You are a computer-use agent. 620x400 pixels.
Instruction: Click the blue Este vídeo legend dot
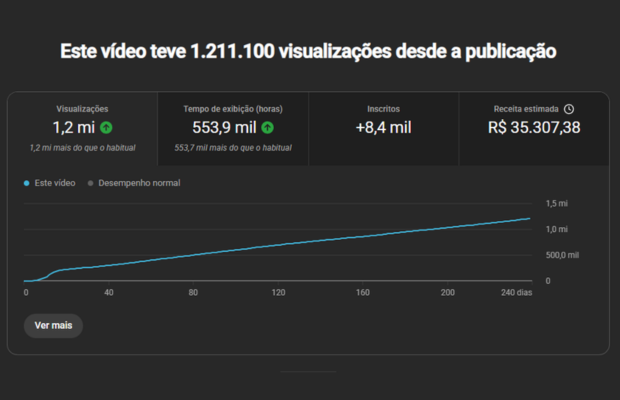click(25, 183)
